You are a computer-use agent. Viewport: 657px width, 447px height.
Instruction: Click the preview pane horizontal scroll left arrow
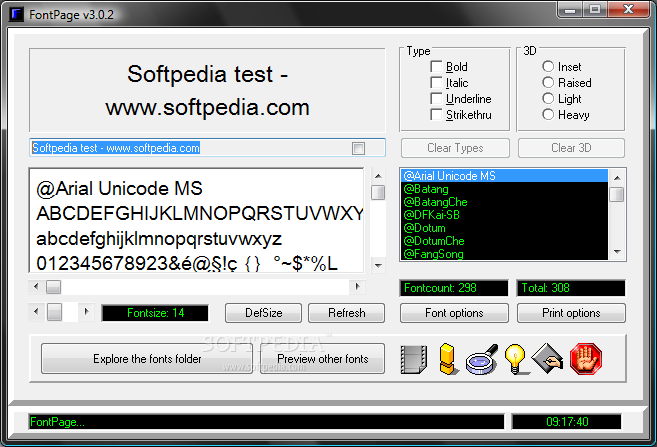(36, 287)
